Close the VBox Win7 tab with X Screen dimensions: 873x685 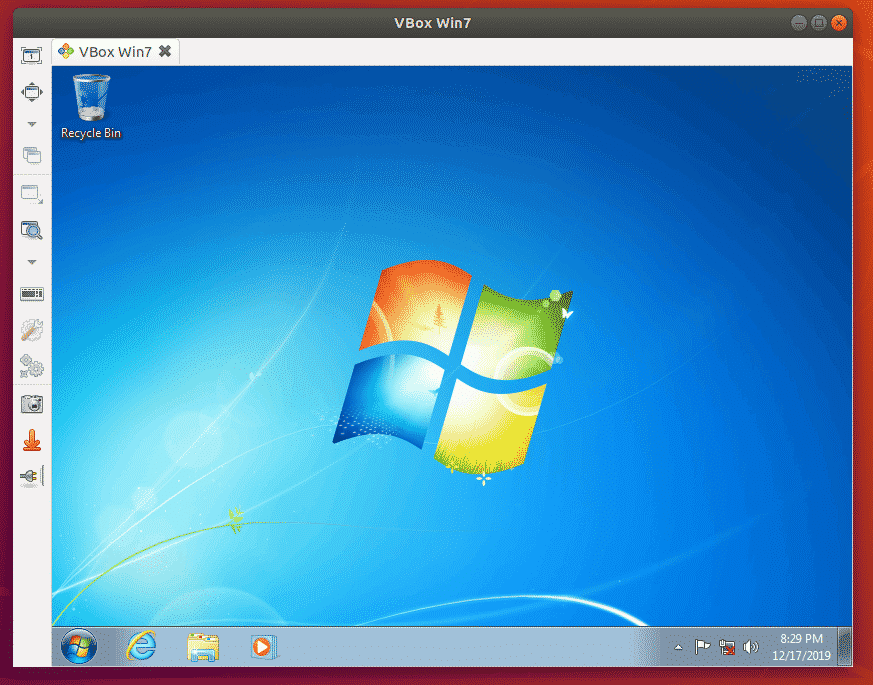[165, 51]
